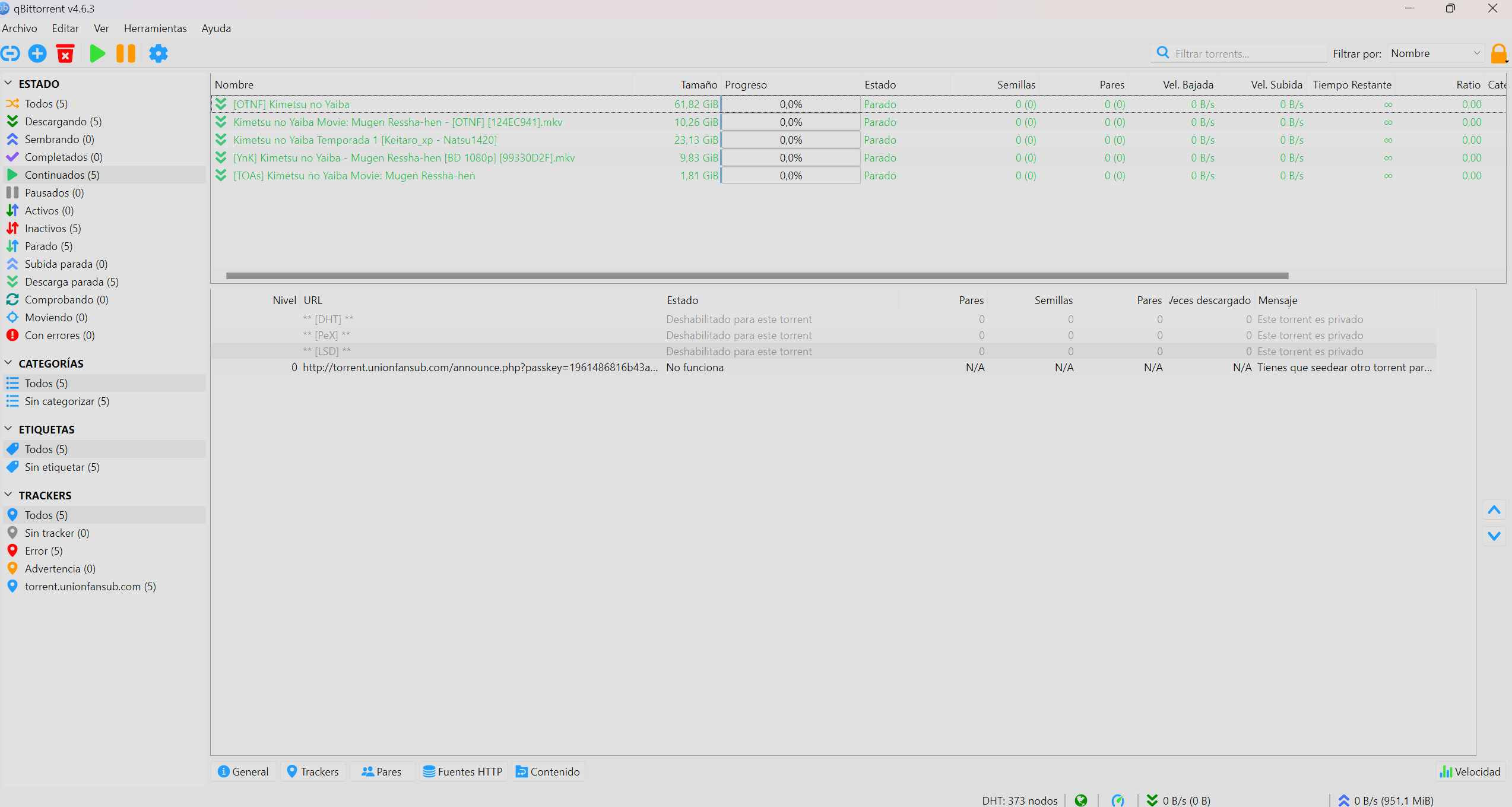Open the Herramientas menu

click(156, 29)
